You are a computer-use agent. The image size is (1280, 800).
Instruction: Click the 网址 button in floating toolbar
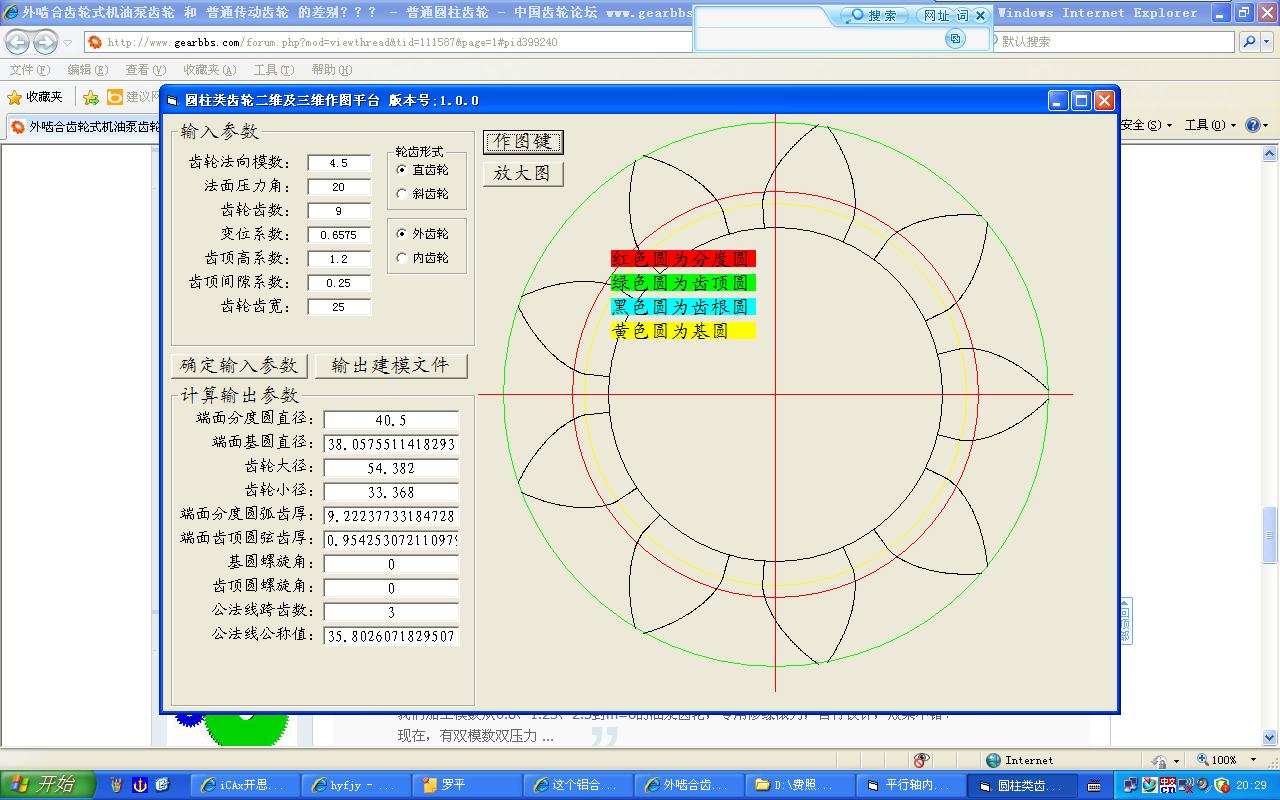tap(936, 15)
